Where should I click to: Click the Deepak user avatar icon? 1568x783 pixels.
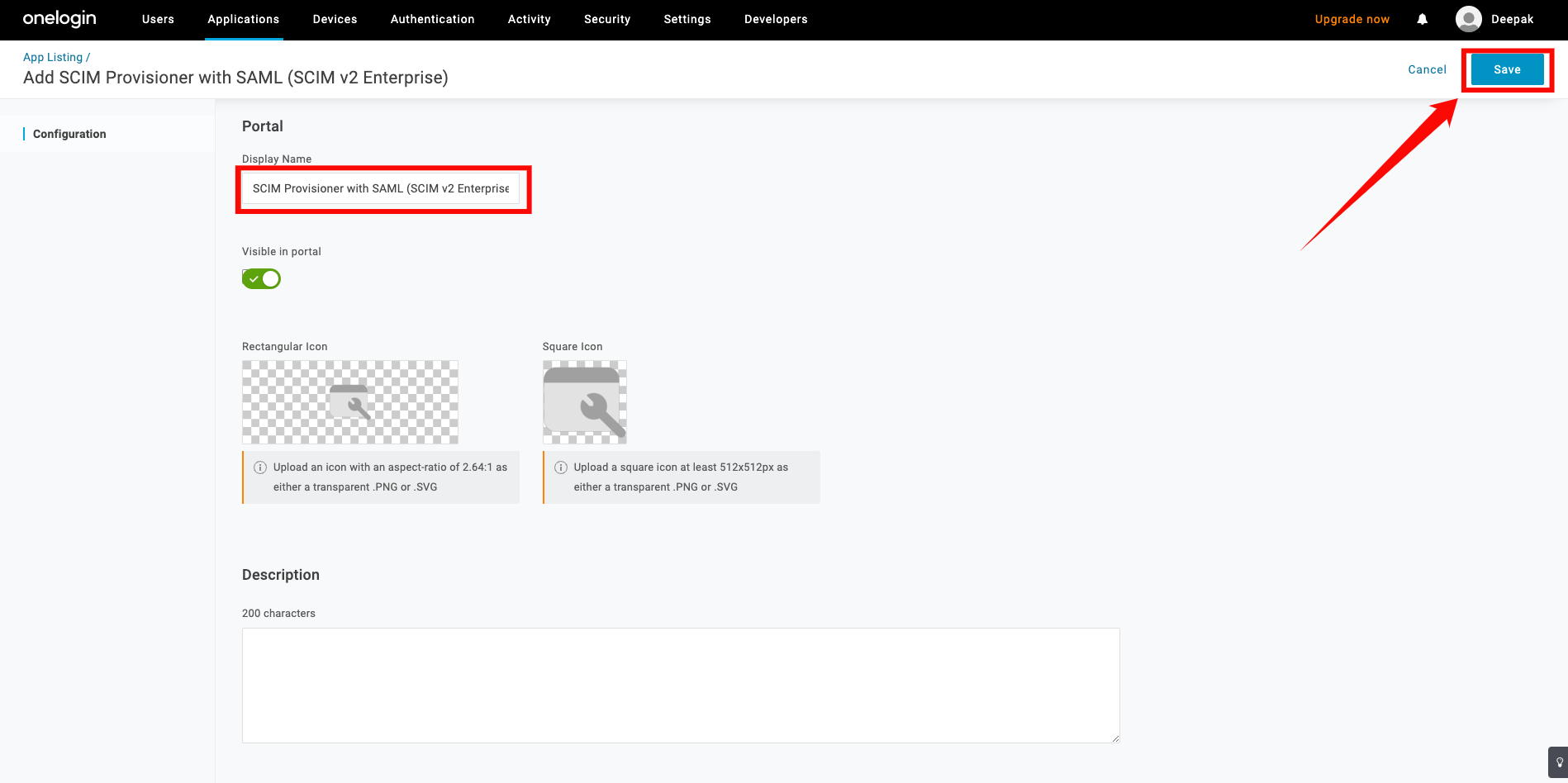coord(1469,19)
